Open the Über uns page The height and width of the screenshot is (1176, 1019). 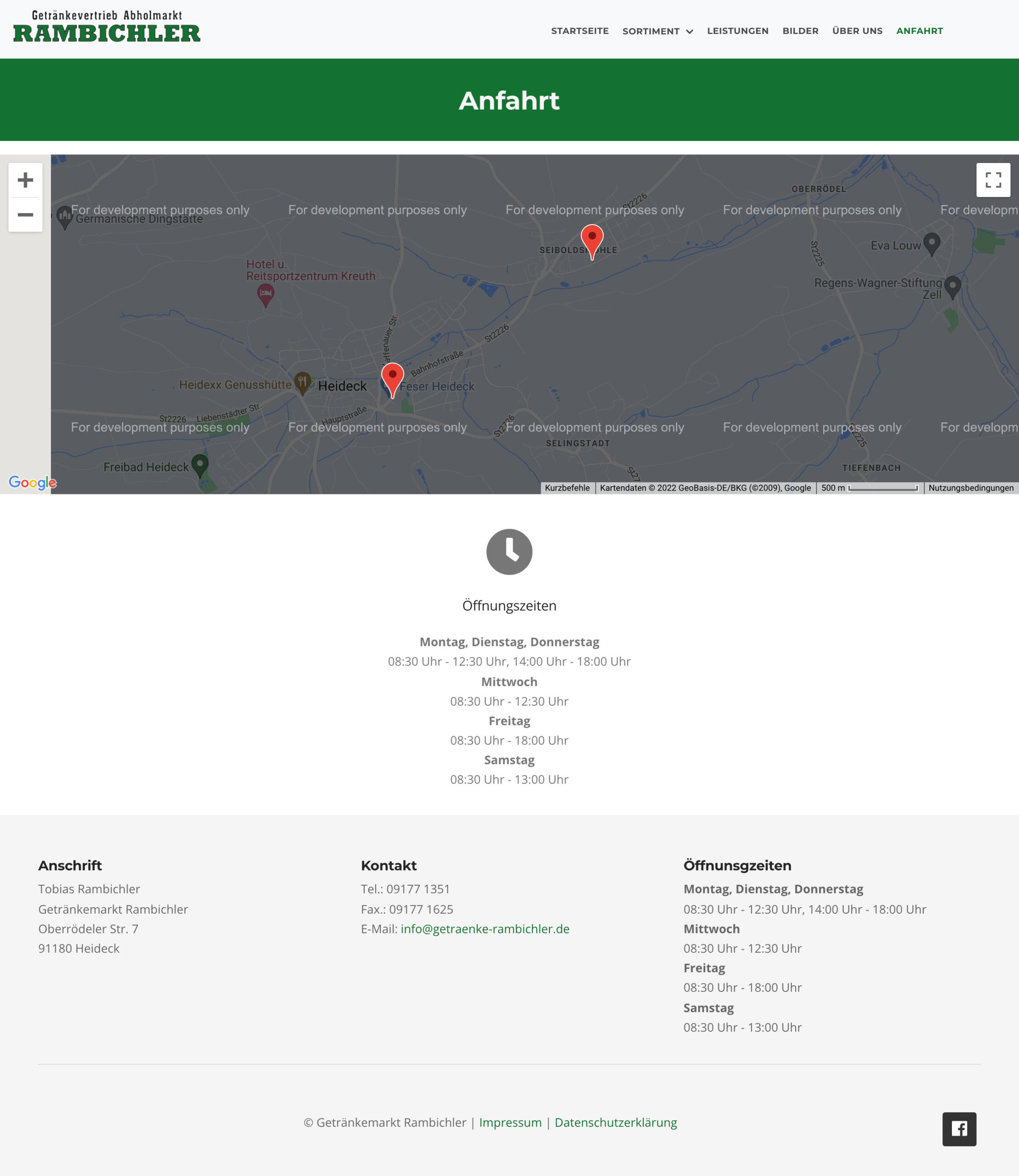coord(857,31)
